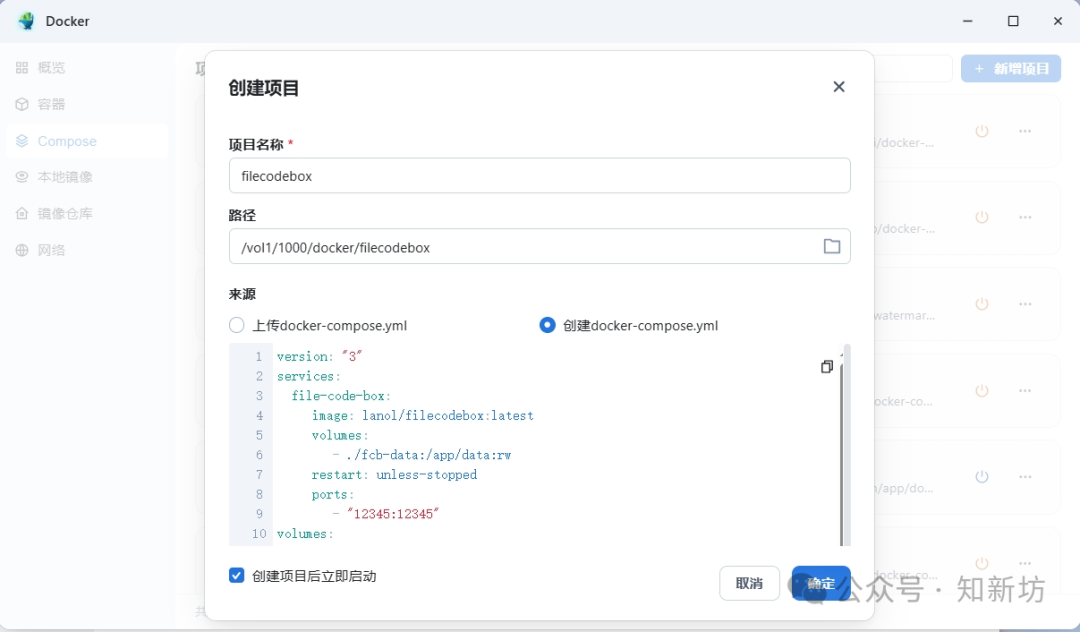Open more options for the second project row
The height and width of the screenshot is (632, 1080).
[x=1025, y=217]
